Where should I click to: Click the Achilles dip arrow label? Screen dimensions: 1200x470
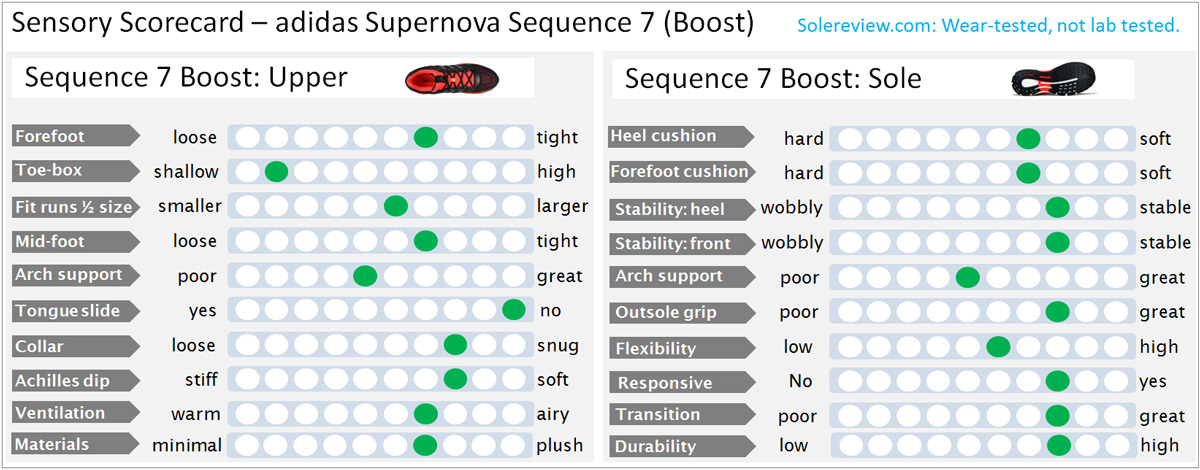point(76,380)
